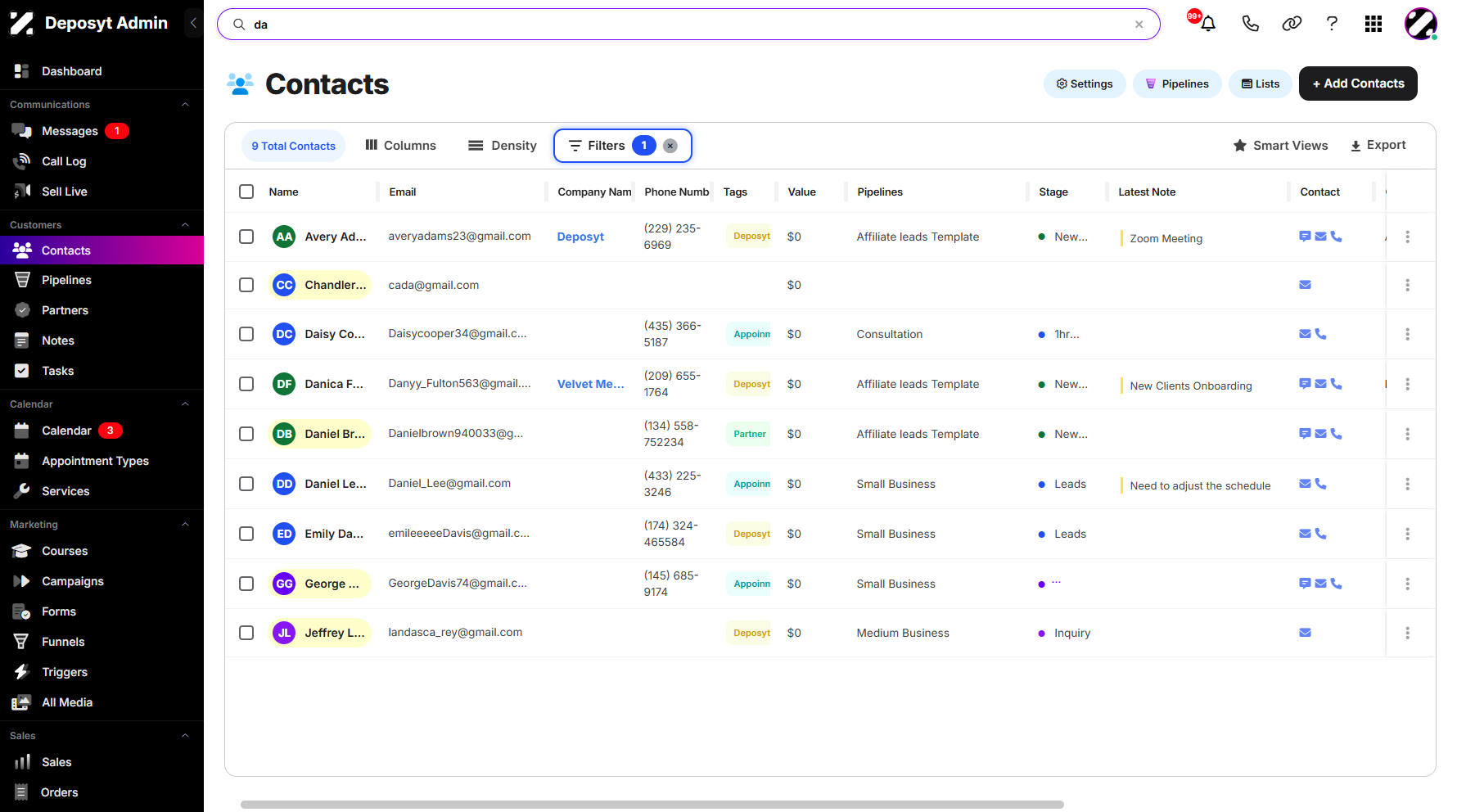The image size is (1457, 812).
Task: Click the phone dialer icon in header
Action: [1250, 24]
